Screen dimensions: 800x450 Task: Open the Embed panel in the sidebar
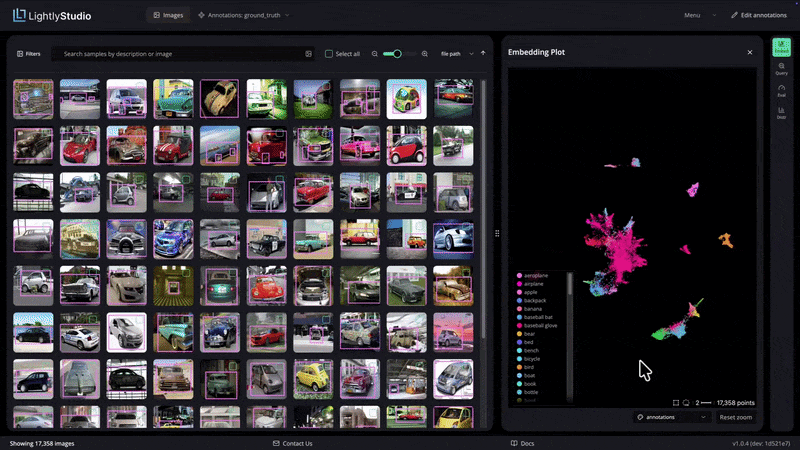pyautogui.click(x=781, y=47)
